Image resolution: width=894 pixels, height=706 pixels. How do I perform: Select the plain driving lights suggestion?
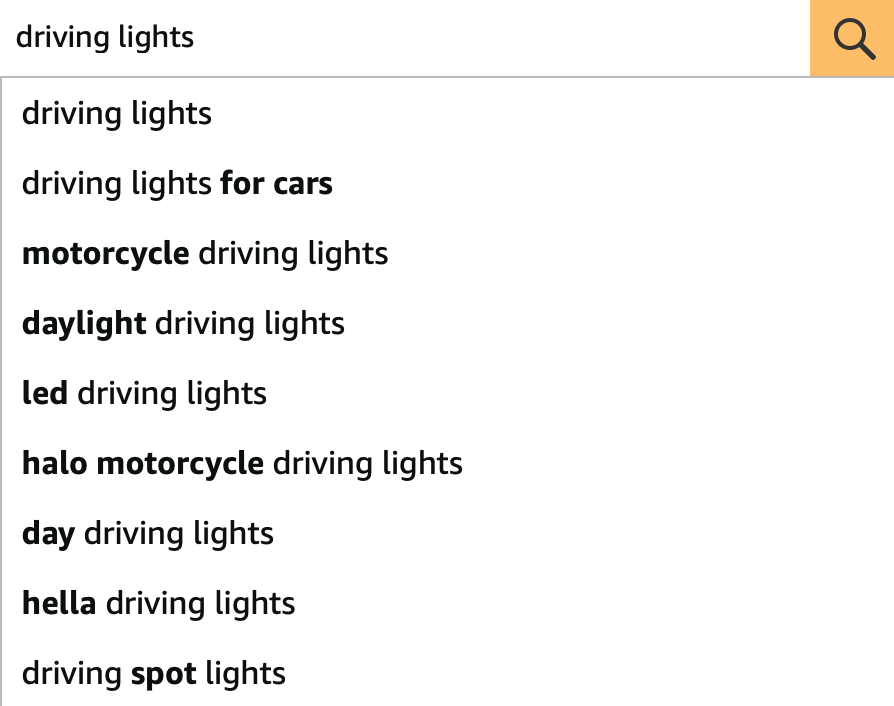pos(448,113)
